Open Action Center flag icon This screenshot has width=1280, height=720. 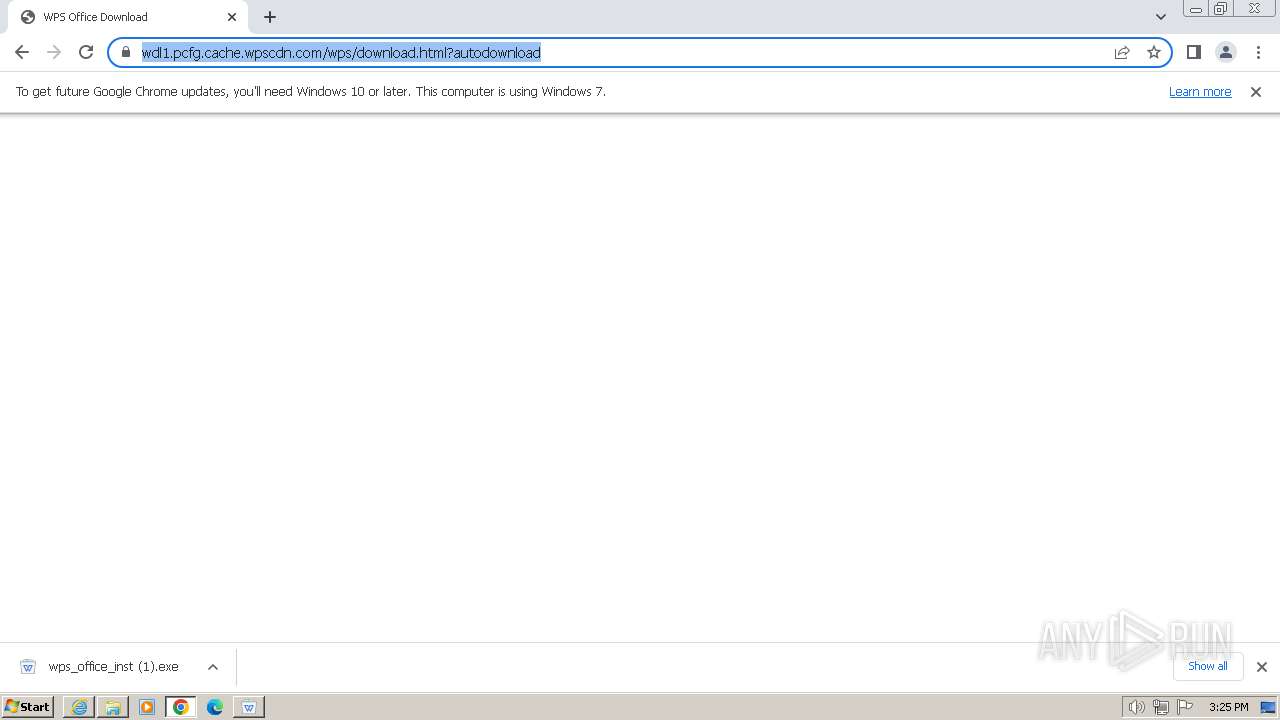(1185, 707)
